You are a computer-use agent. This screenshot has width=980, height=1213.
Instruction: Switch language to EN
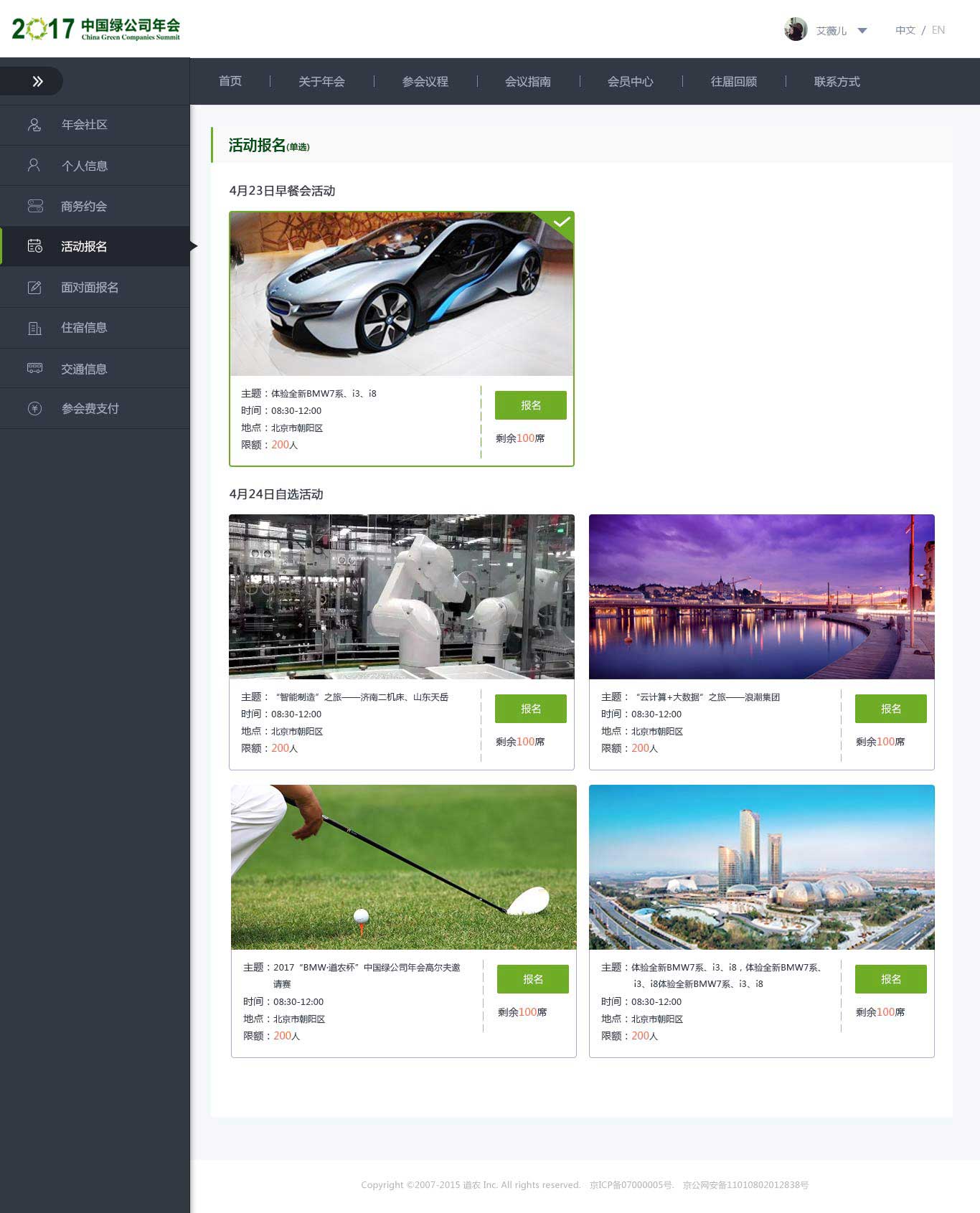[938, 30]
